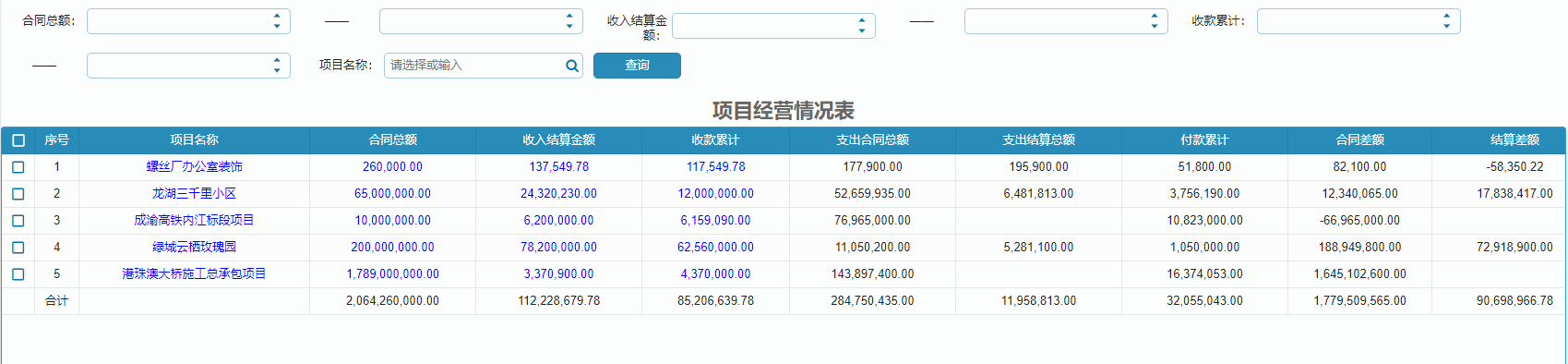Screen dimensions: 1568x364
Task: Click the spinner arrows of 收入结算金额 maximum field
Action: tap(1155, 21)
